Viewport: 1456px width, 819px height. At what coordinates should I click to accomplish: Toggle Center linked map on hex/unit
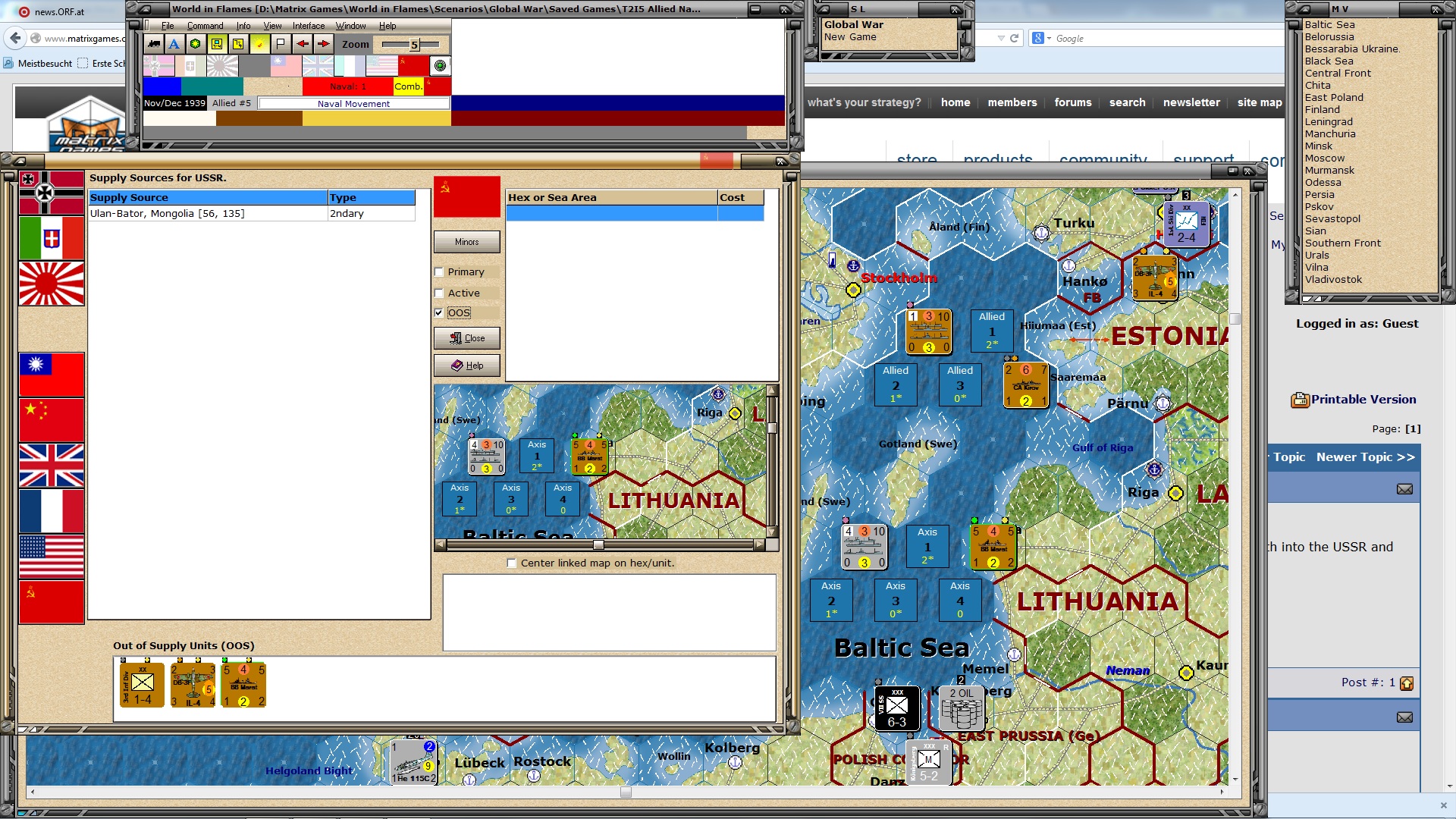click(512, 563)
